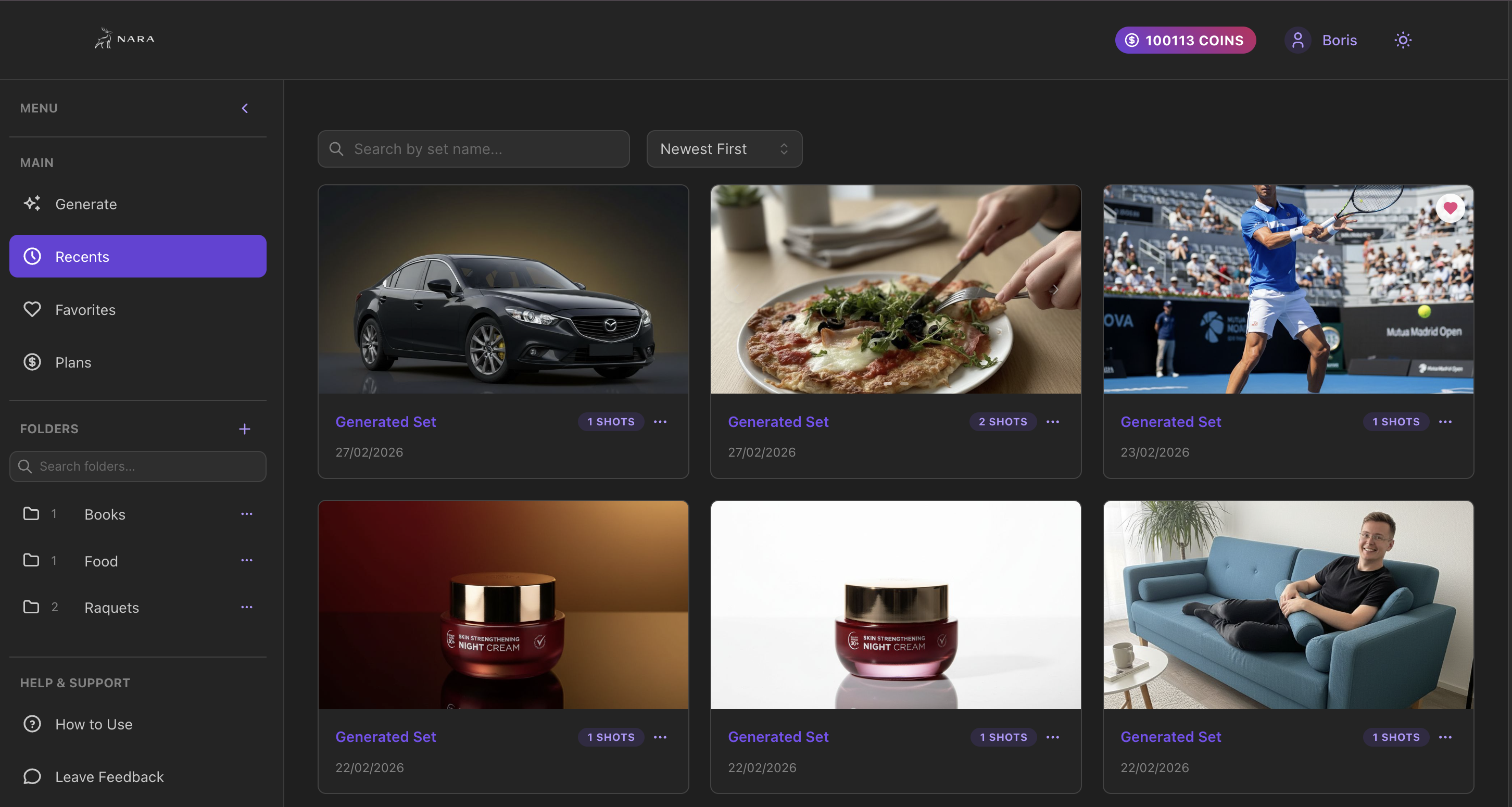Open the Plans page
1512x807 pixels.
73,362
